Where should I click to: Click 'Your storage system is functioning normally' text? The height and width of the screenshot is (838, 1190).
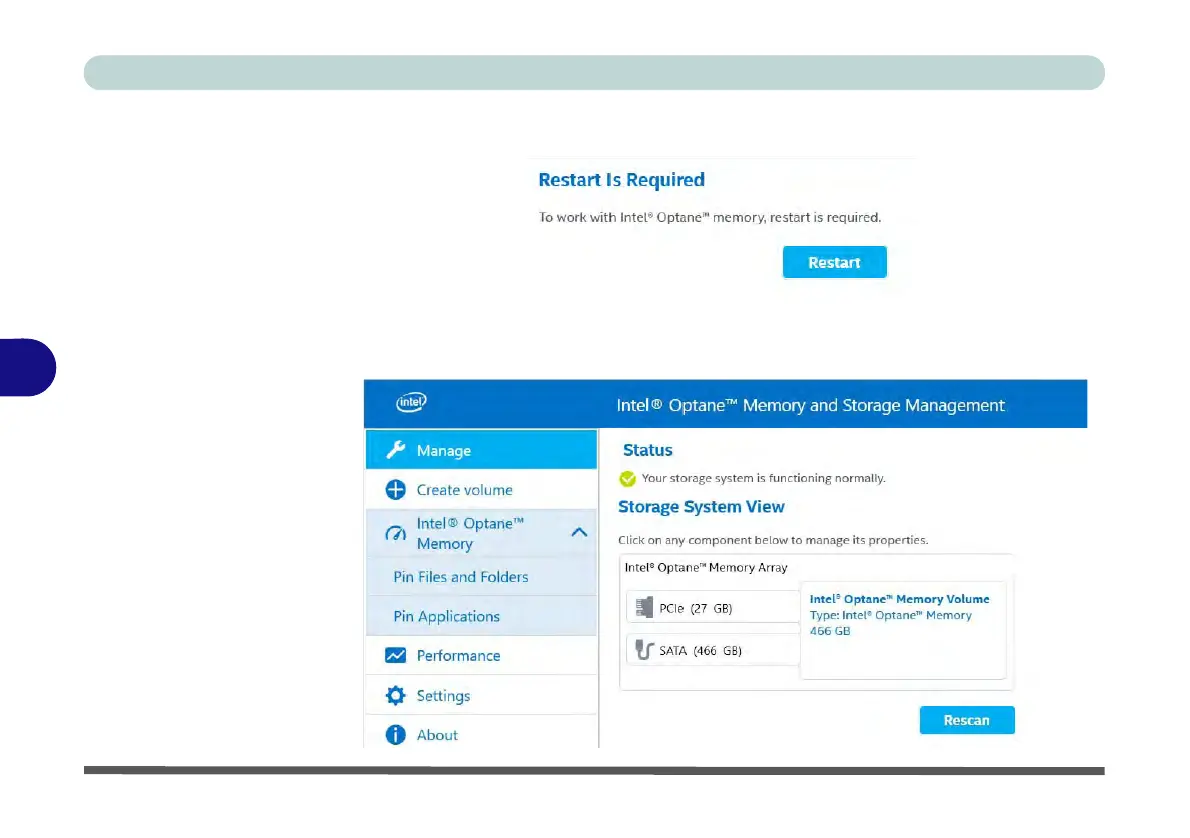click(x=763, y=478)
